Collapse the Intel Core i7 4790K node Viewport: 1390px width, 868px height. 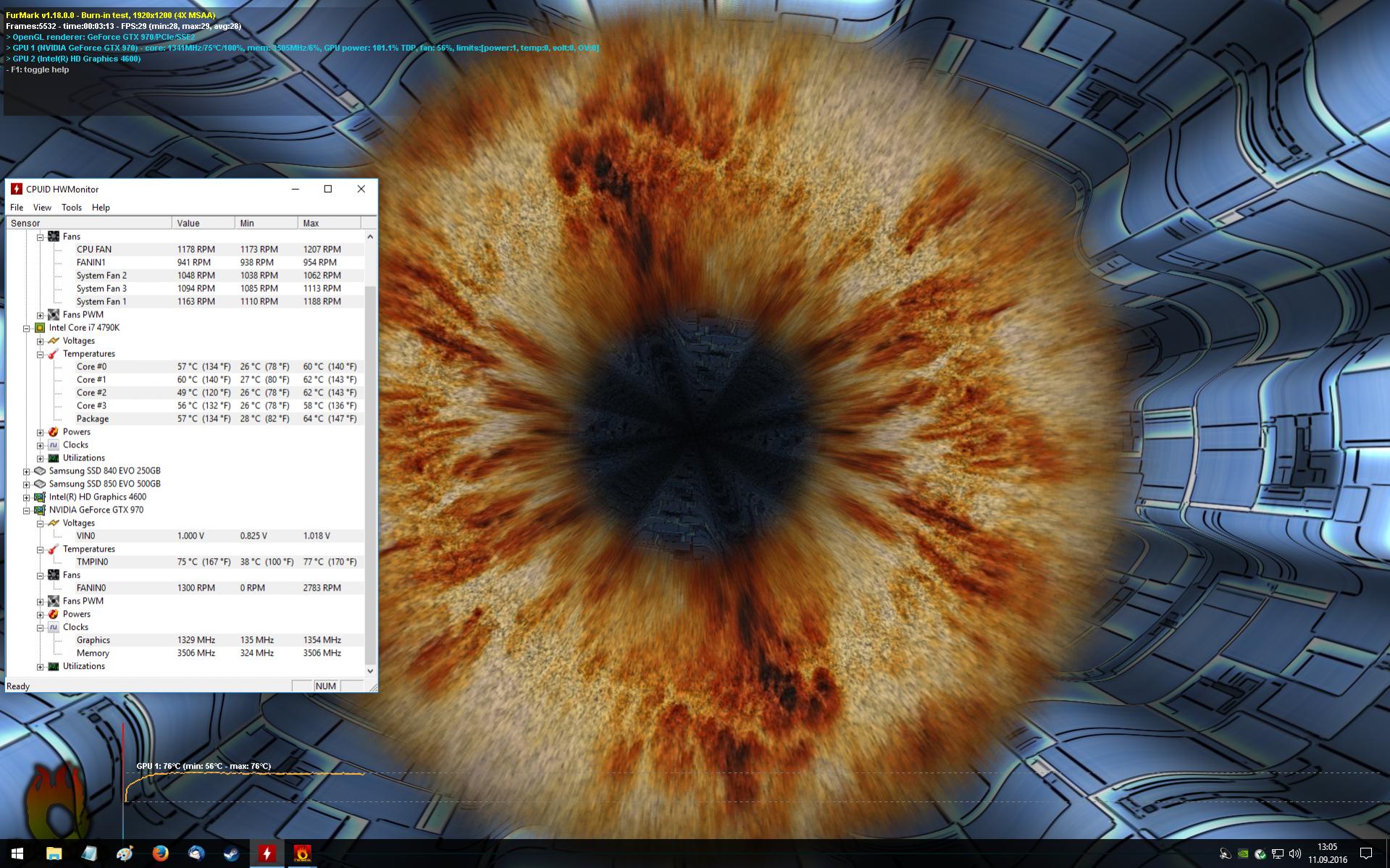pos(27,328)
